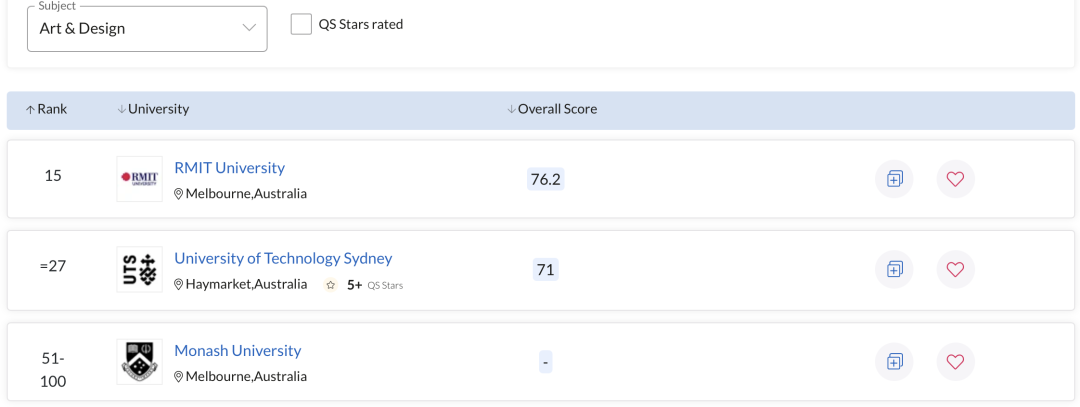Sort by Rank column header
The height and width of the screenshot is (407, 1080).
coord(46,109)
